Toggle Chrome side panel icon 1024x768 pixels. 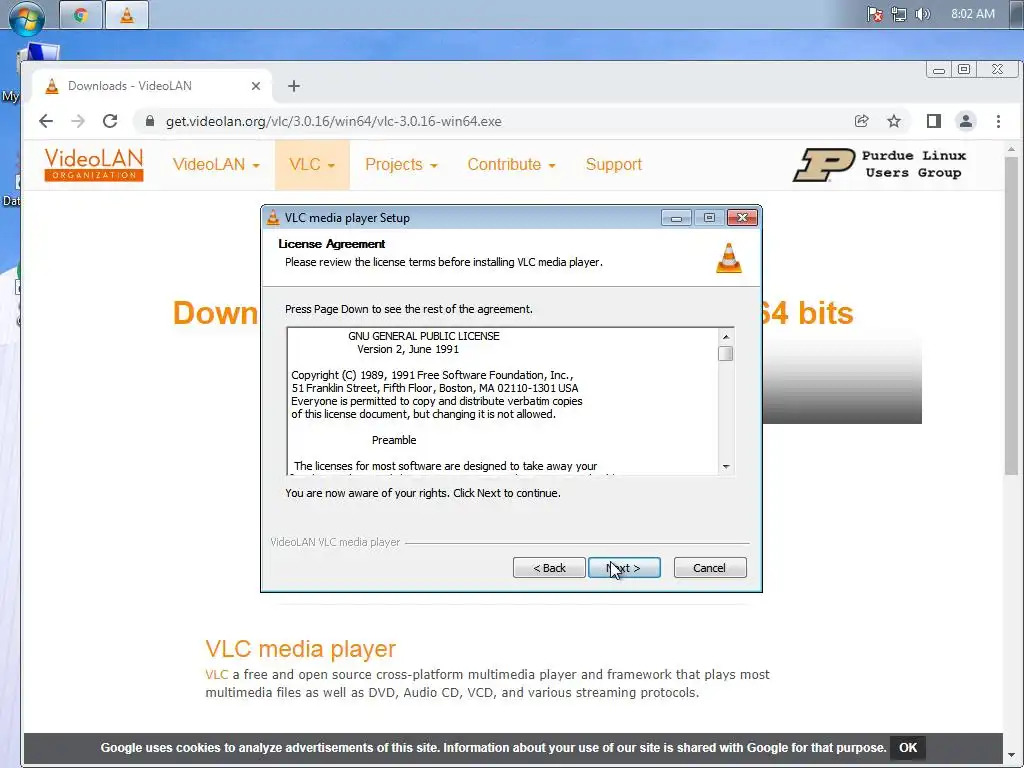(934, 121)
